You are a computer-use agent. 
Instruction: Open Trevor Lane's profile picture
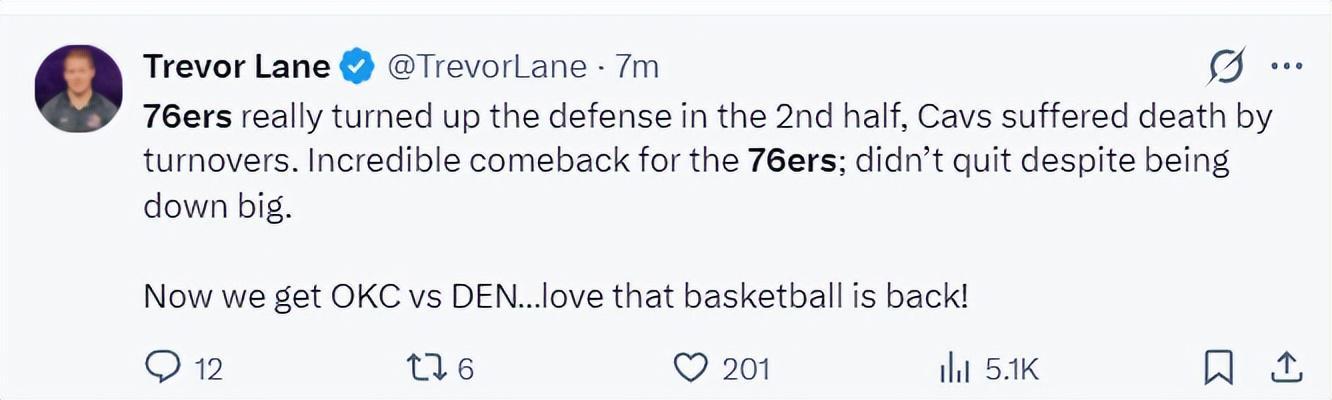click(x=79, y=89)
